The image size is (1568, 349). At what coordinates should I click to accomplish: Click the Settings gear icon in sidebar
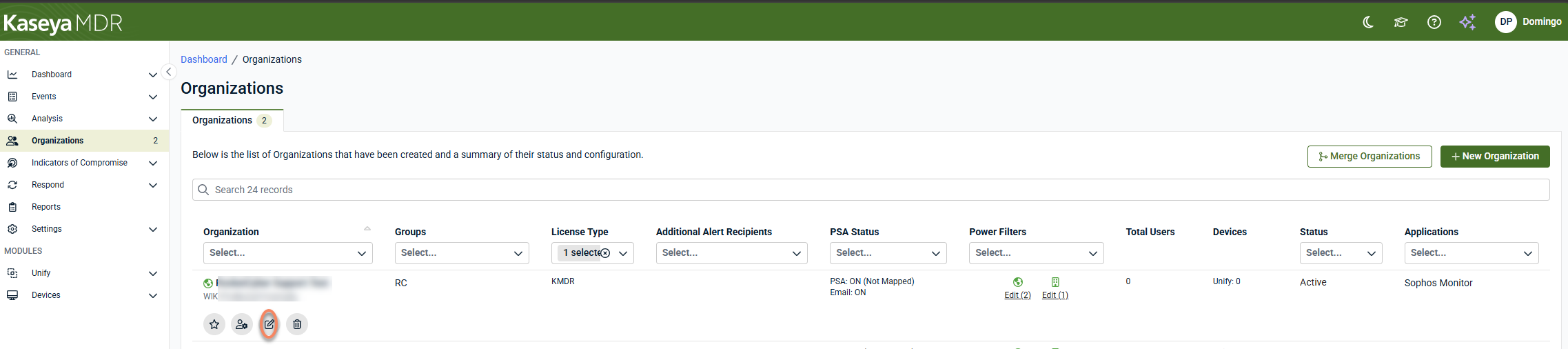pyautogui.click(x=12, y=229)
